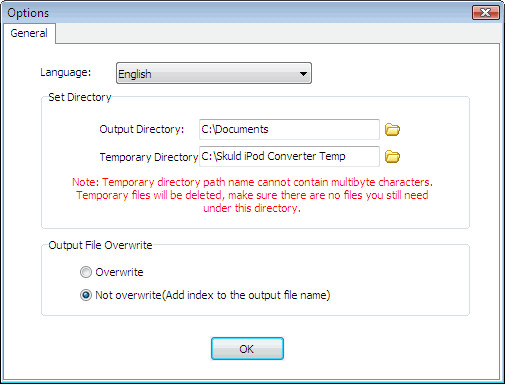The height and width of the screenshot is (384, 505).
Task: Switch to the General tab
Action: [29, 33]
